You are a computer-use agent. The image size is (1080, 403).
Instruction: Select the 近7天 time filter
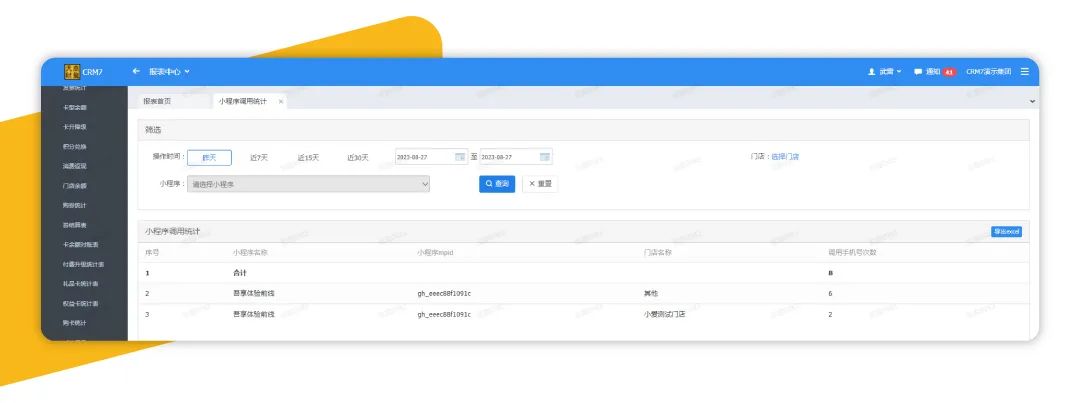[x=259, y=158]
